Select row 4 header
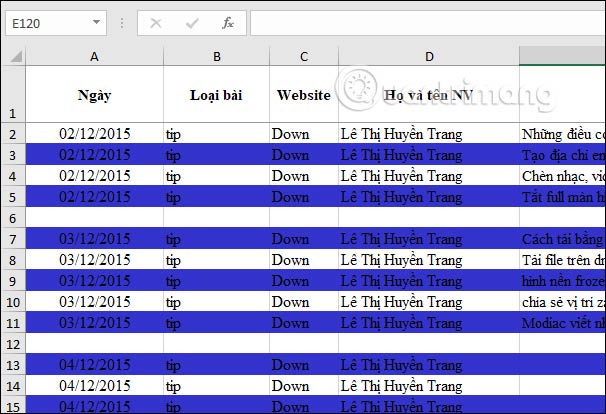The height and width of the screenshot is (414, 606). pos(13,175)
